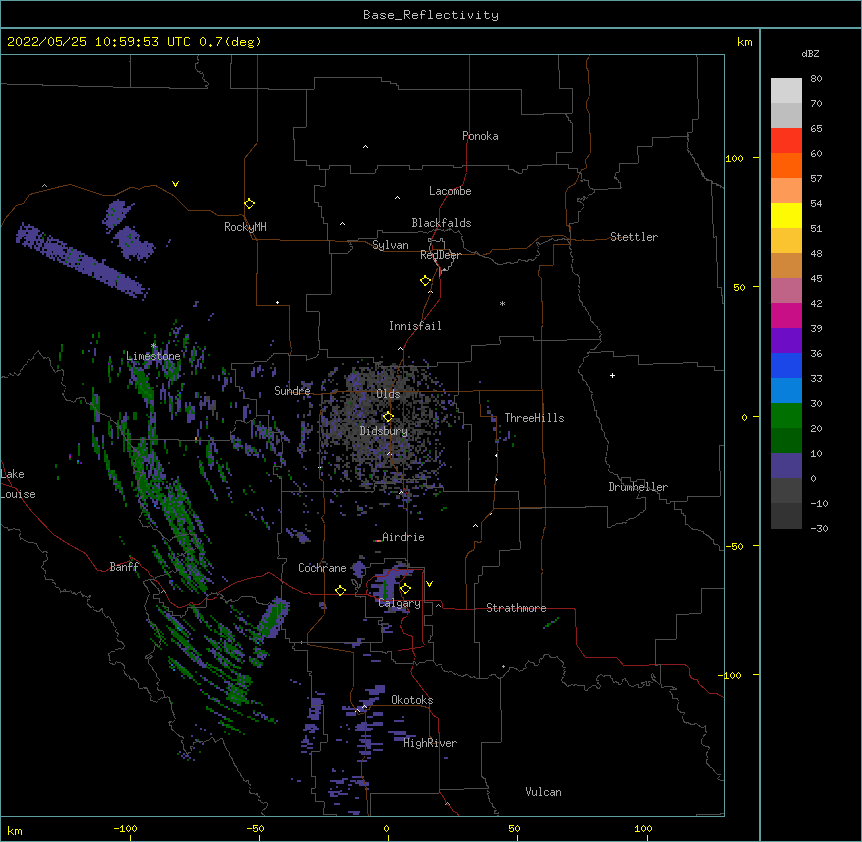Select the Drumheller label

[638, 487]
